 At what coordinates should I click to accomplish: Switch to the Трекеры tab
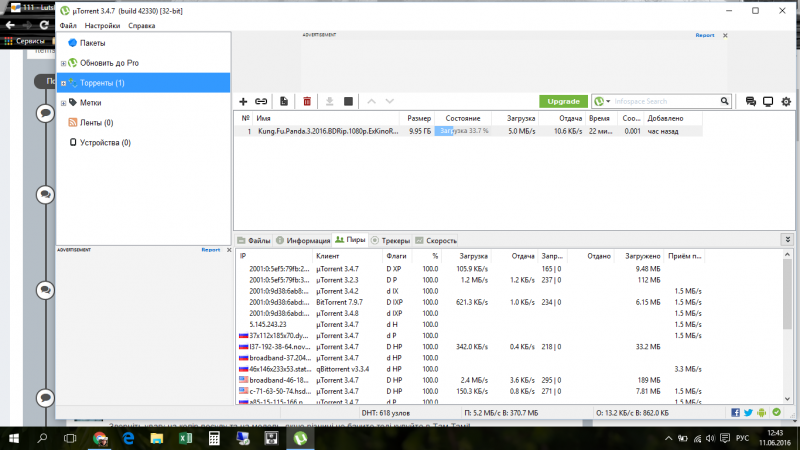click(x=395, y=240)
